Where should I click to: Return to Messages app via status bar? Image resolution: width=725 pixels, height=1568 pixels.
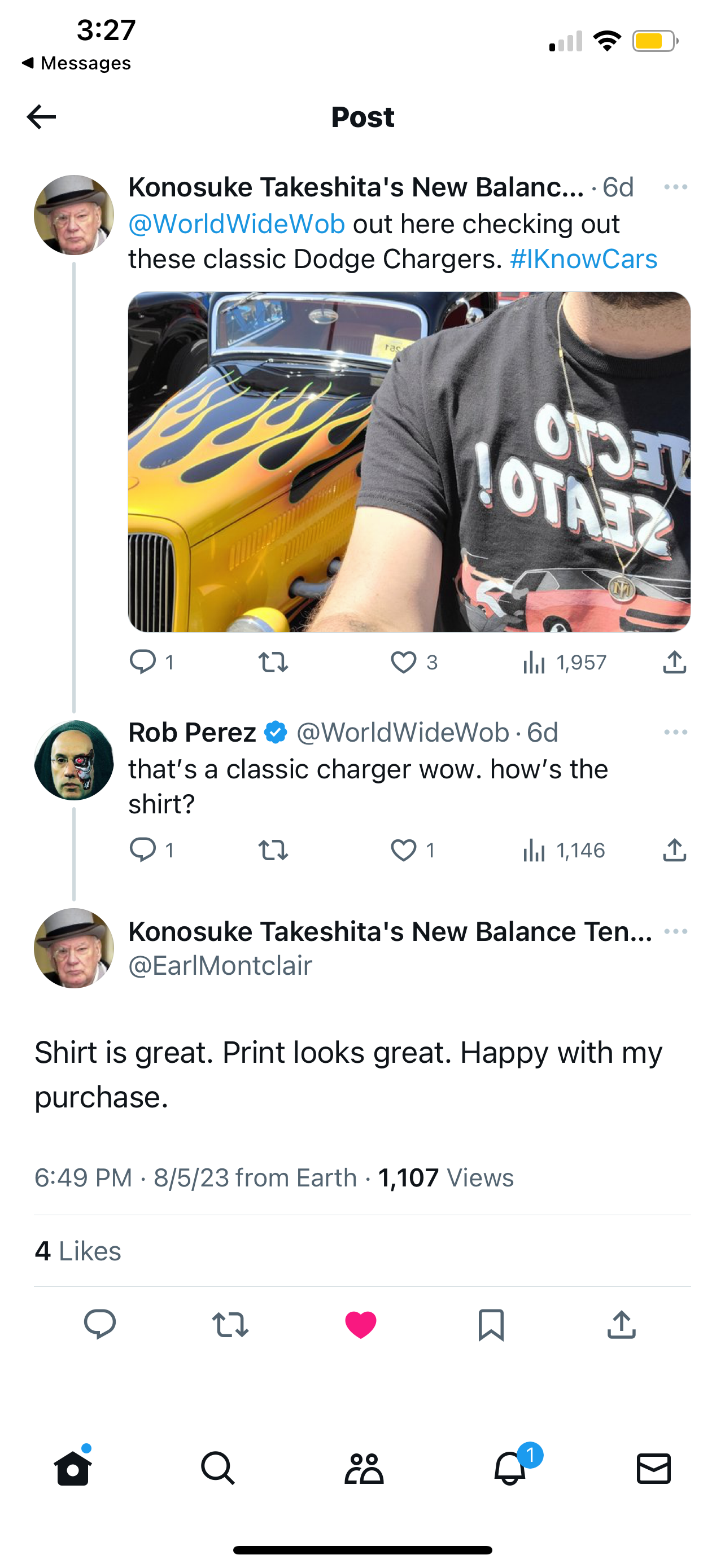click(x=77, y=63)
